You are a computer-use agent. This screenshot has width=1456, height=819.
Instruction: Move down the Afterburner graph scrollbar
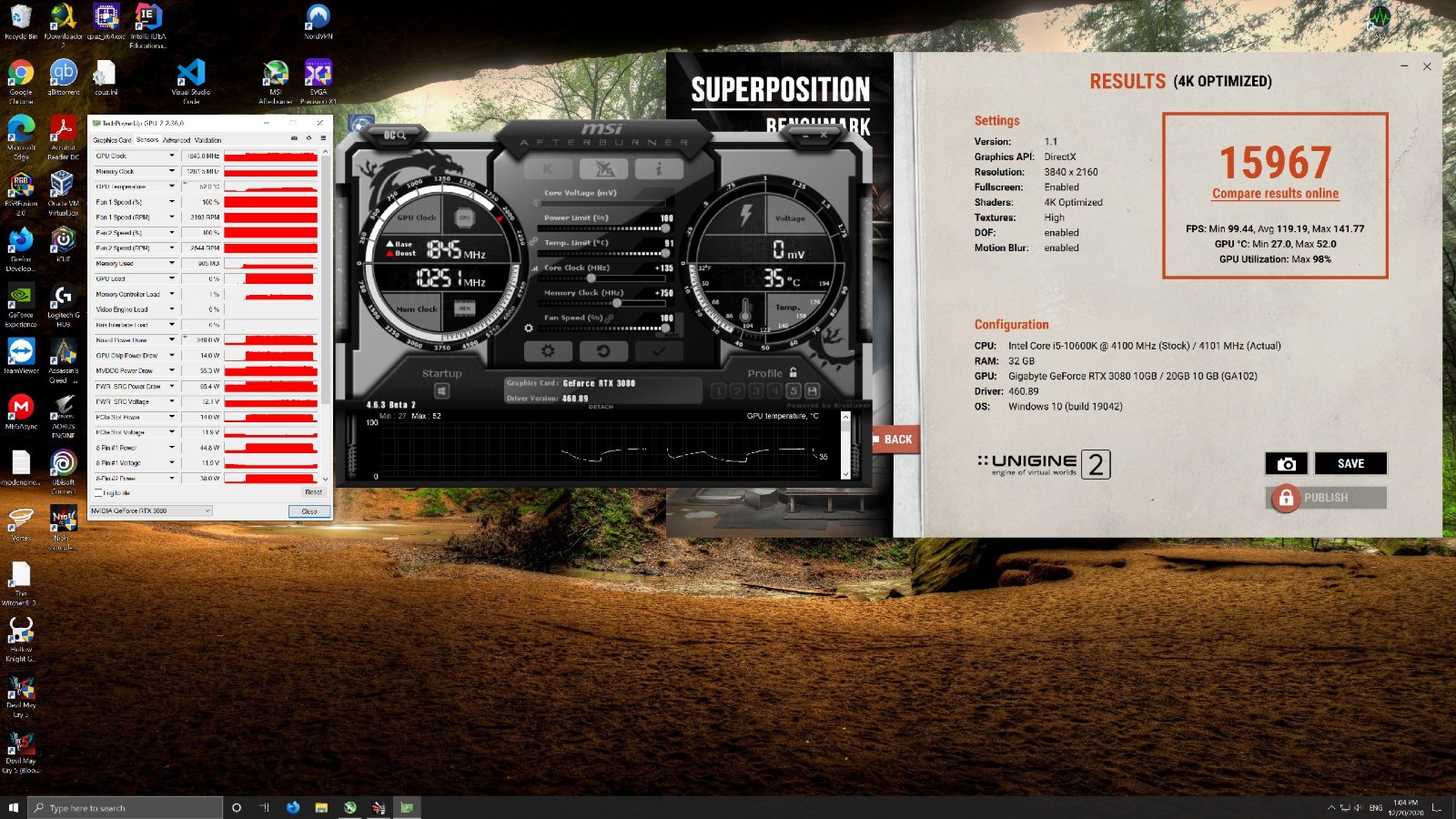pos(845,474)
